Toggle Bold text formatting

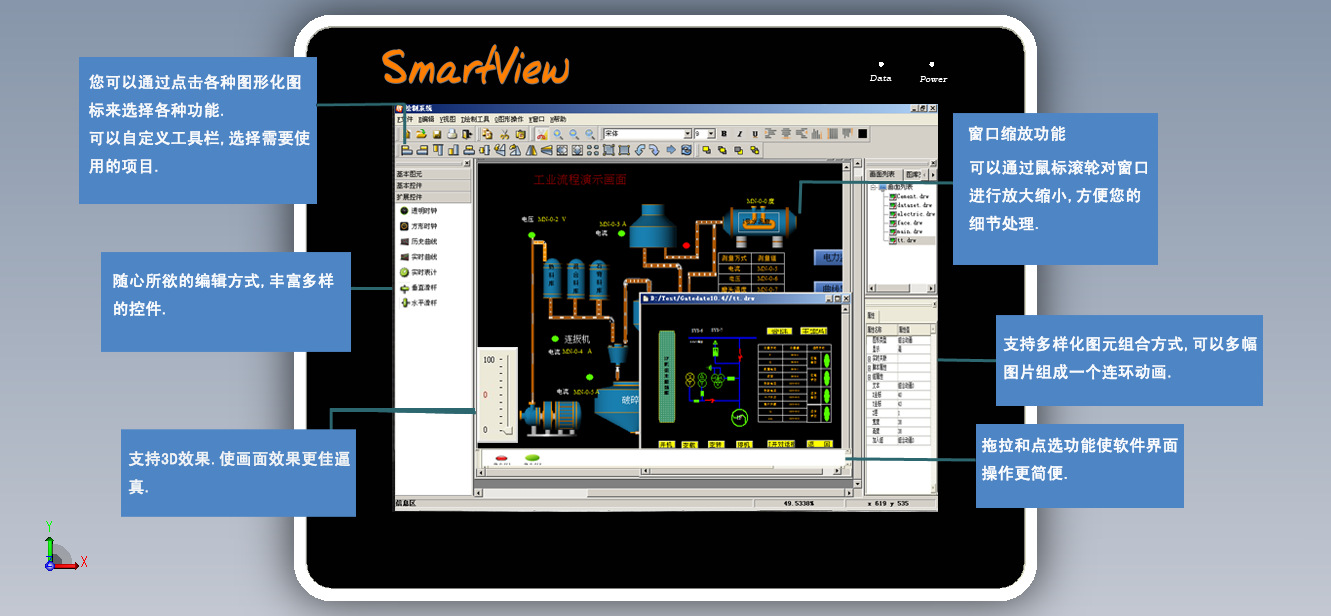(x=724, y=134)
